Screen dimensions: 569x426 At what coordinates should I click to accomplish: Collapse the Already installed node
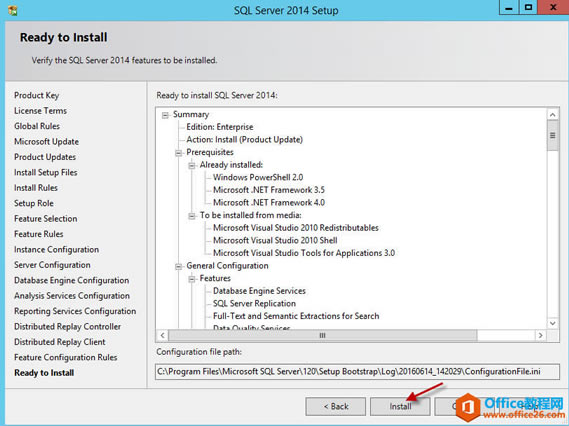192,166
